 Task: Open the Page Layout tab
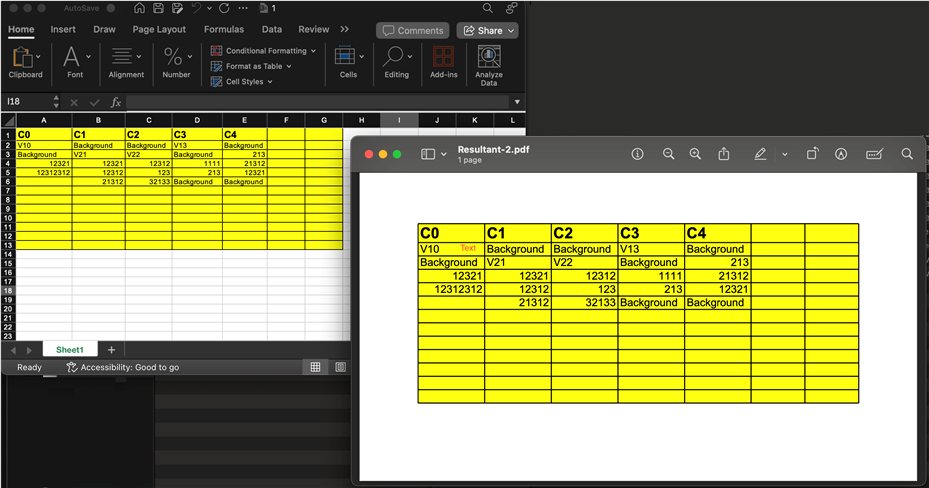coord(159,30)
